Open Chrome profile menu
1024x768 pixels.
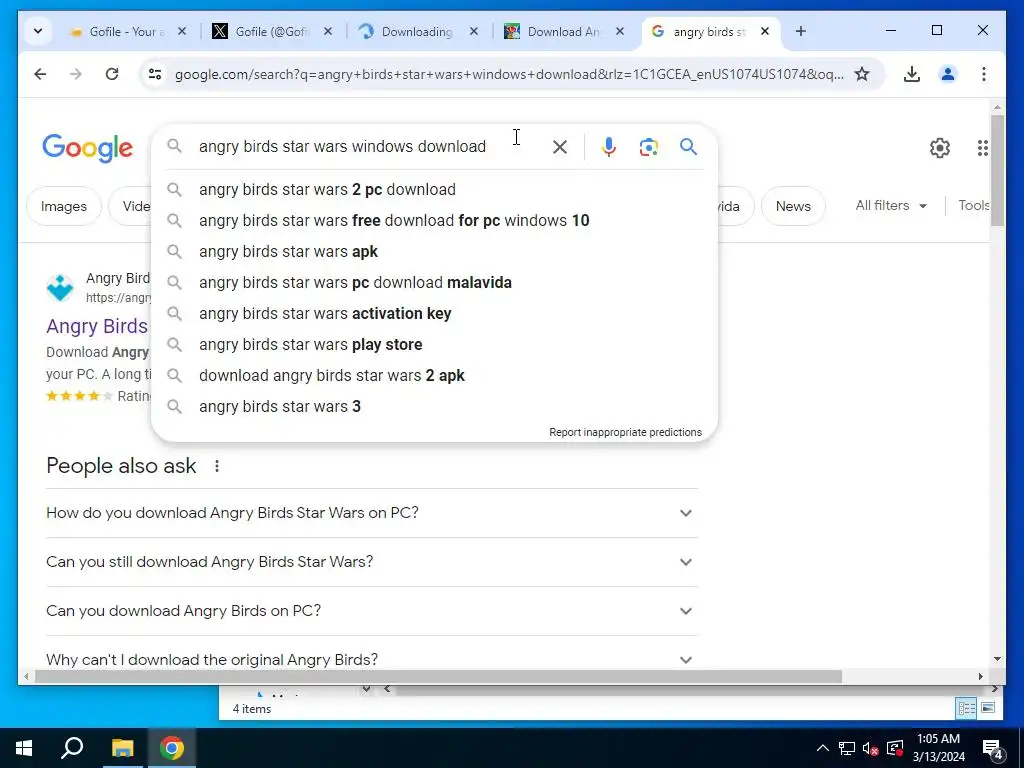[948, 74]
